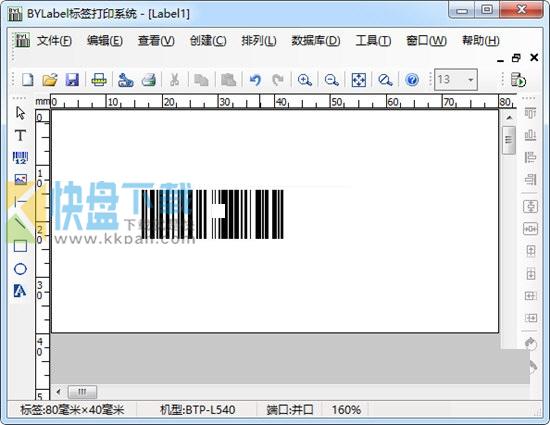Open the 窗口(W) menu
550x425 pixels.
point(426,41)
